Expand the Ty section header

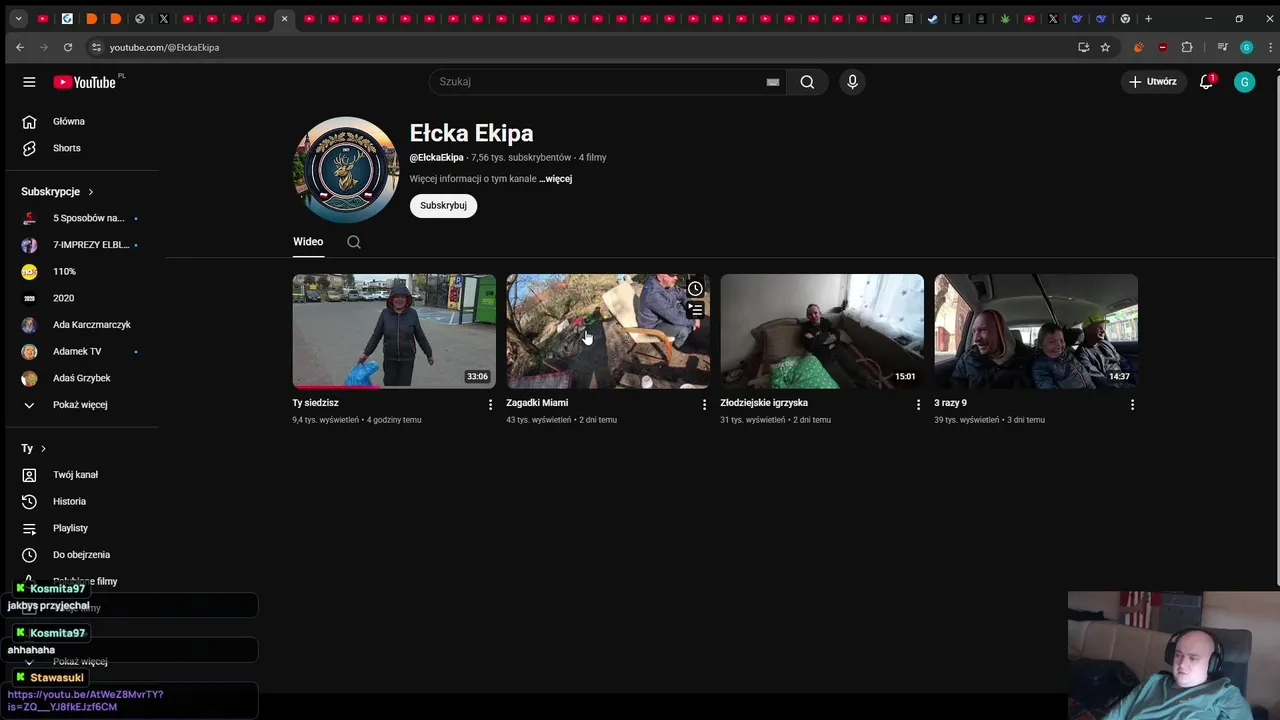[x=34, y=449]
